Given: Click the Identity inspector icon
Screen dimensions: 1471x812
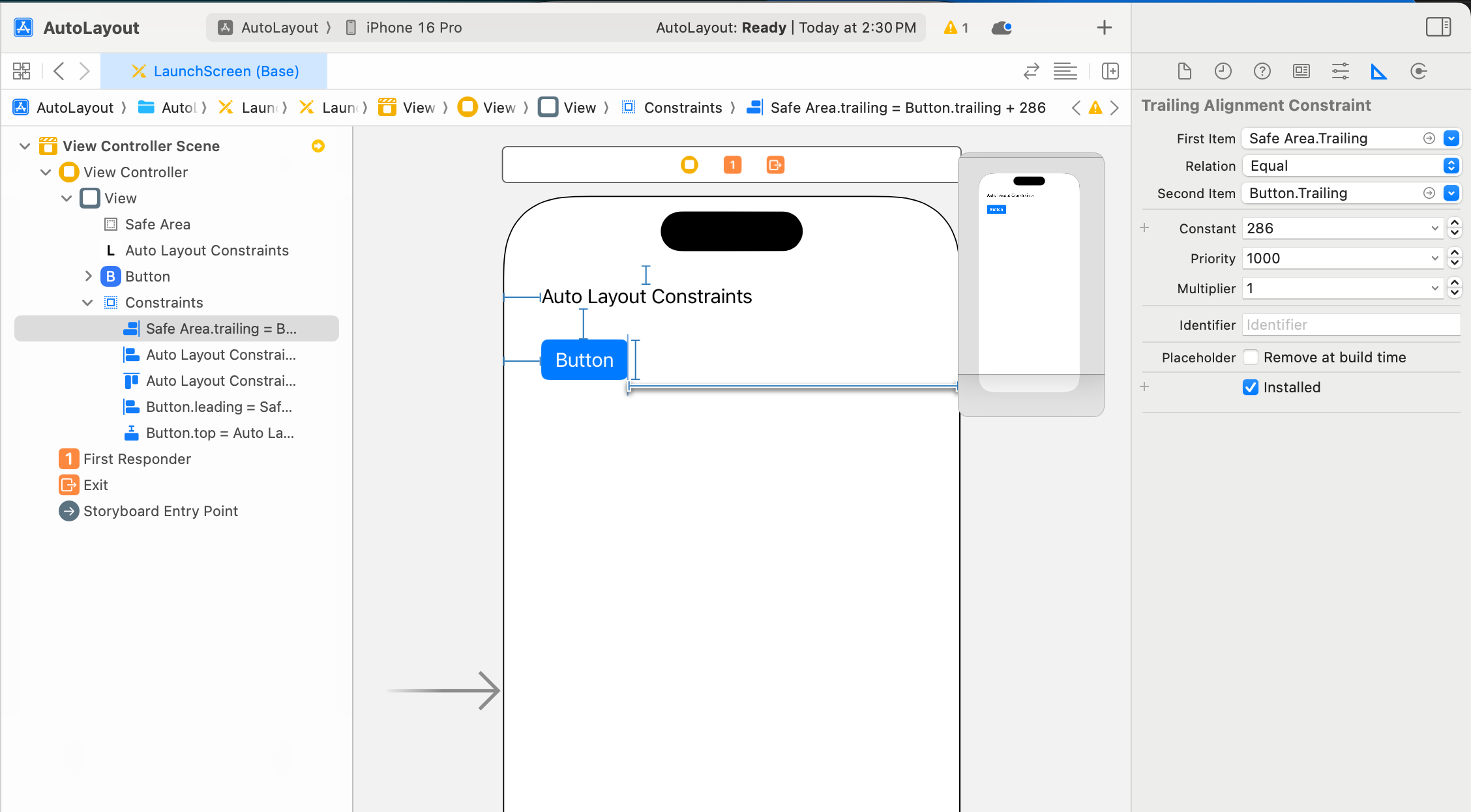Looking at the screenshot, I should 1301,70.
